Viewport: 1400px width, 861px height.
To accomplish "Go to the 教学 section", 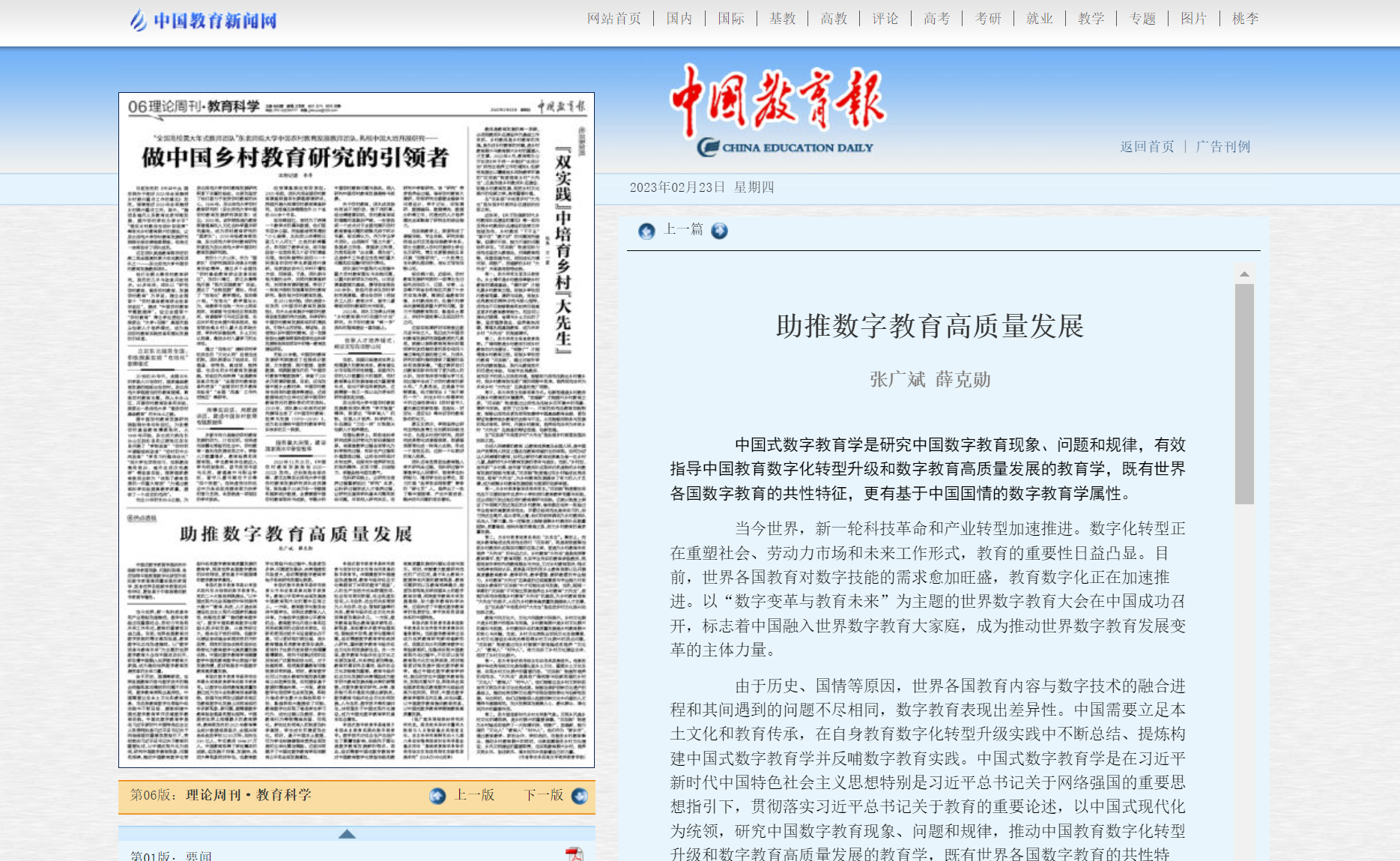I will tap(1091, 19).
